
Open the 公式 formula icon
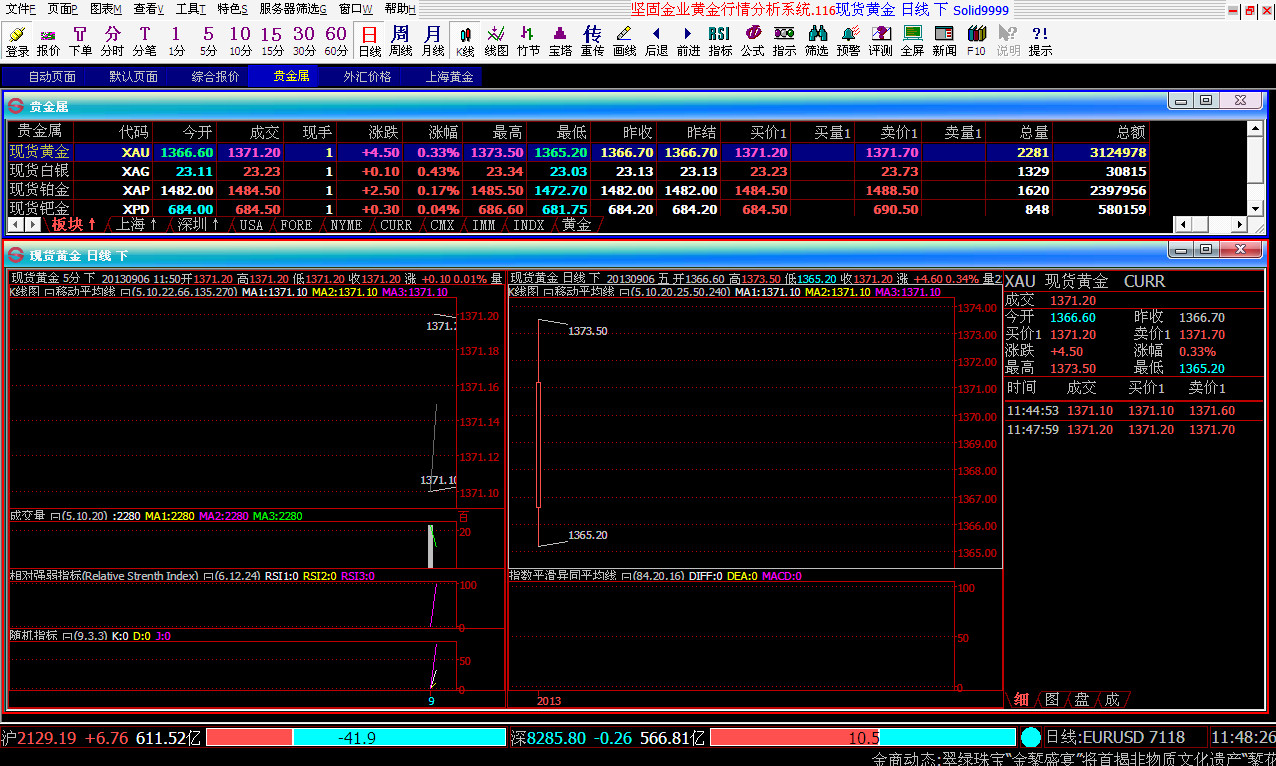pyautogui.click(x=752, y=41)
